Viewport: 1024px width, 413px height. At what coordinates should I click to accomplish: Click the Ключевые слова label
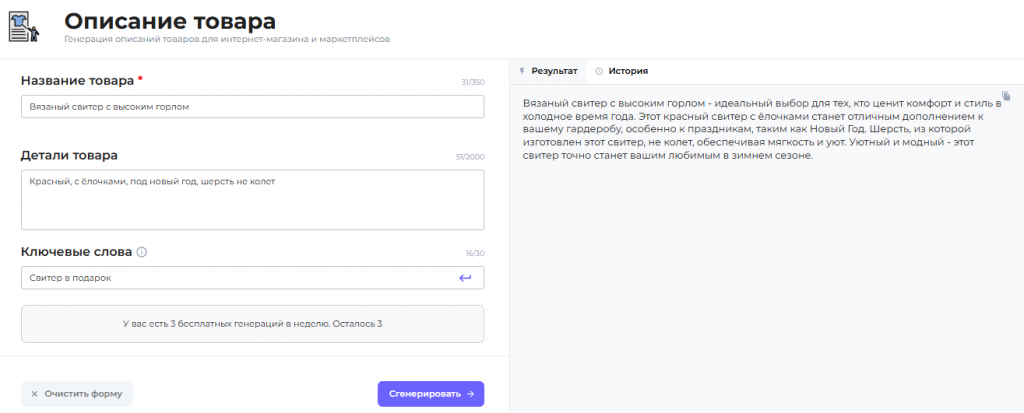tap(76, 252)
